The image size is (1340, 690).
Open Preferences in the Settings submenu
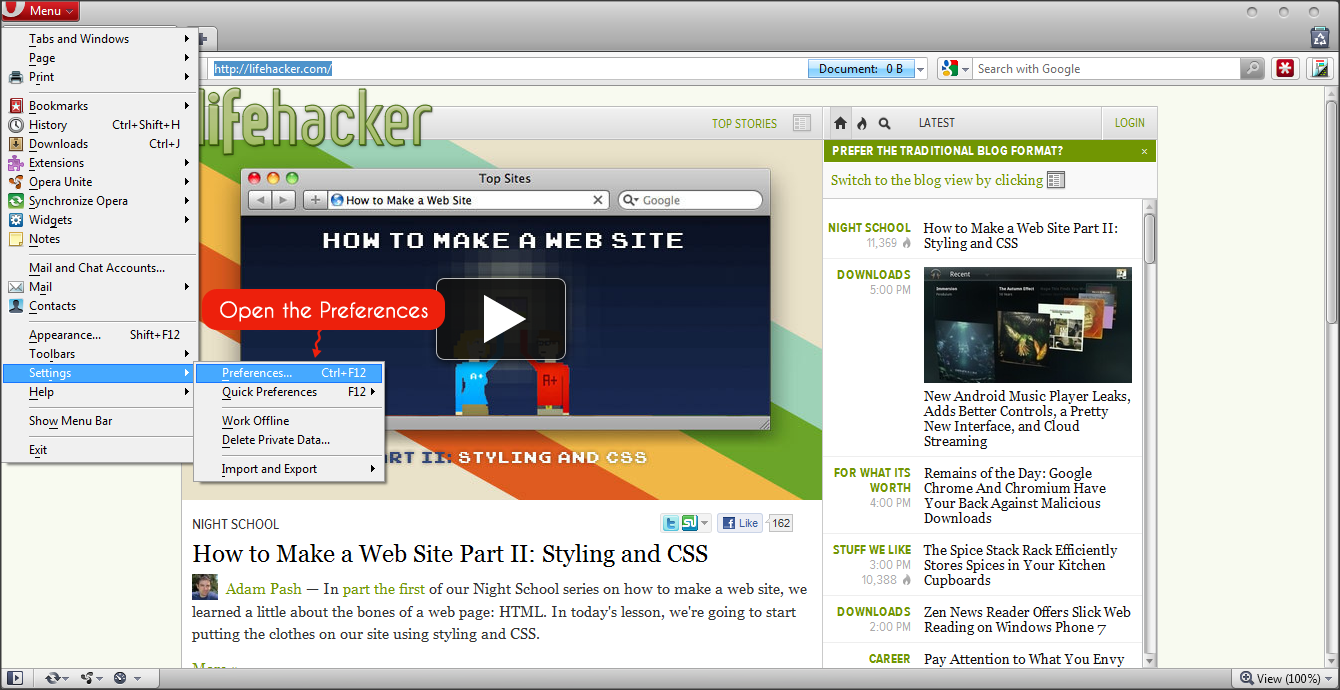289,373
